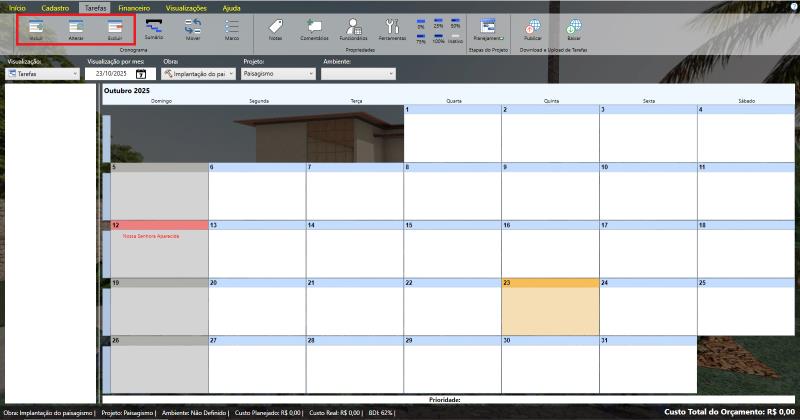Open the Cadastro tab

point(55,7)
